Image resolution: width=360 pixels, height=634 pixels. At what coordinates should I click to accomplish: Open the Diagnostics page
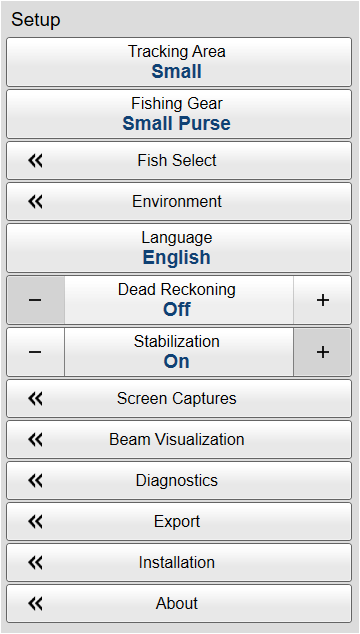(x=179, y=480)
